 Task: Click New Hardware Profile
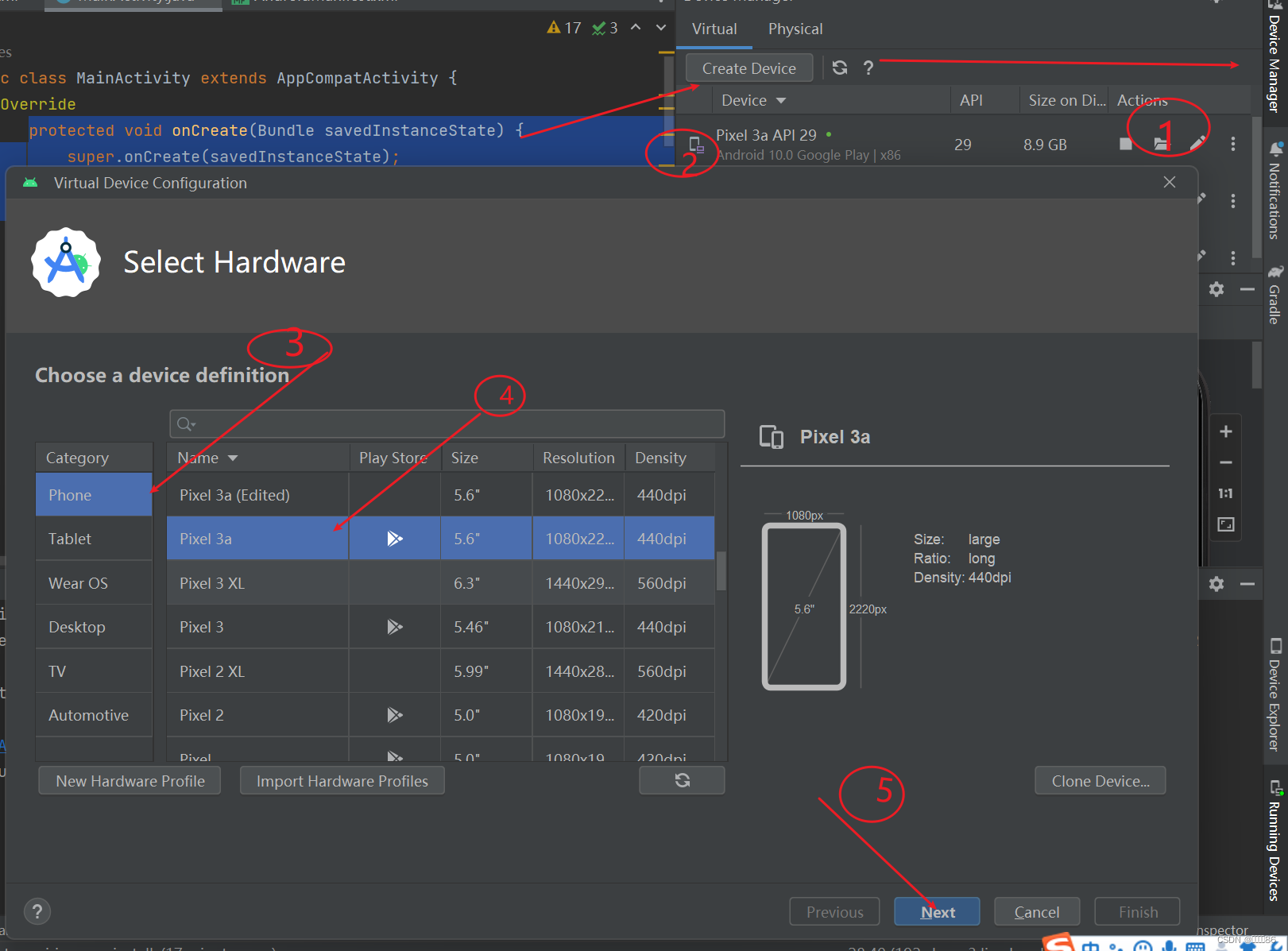[129, 780]
